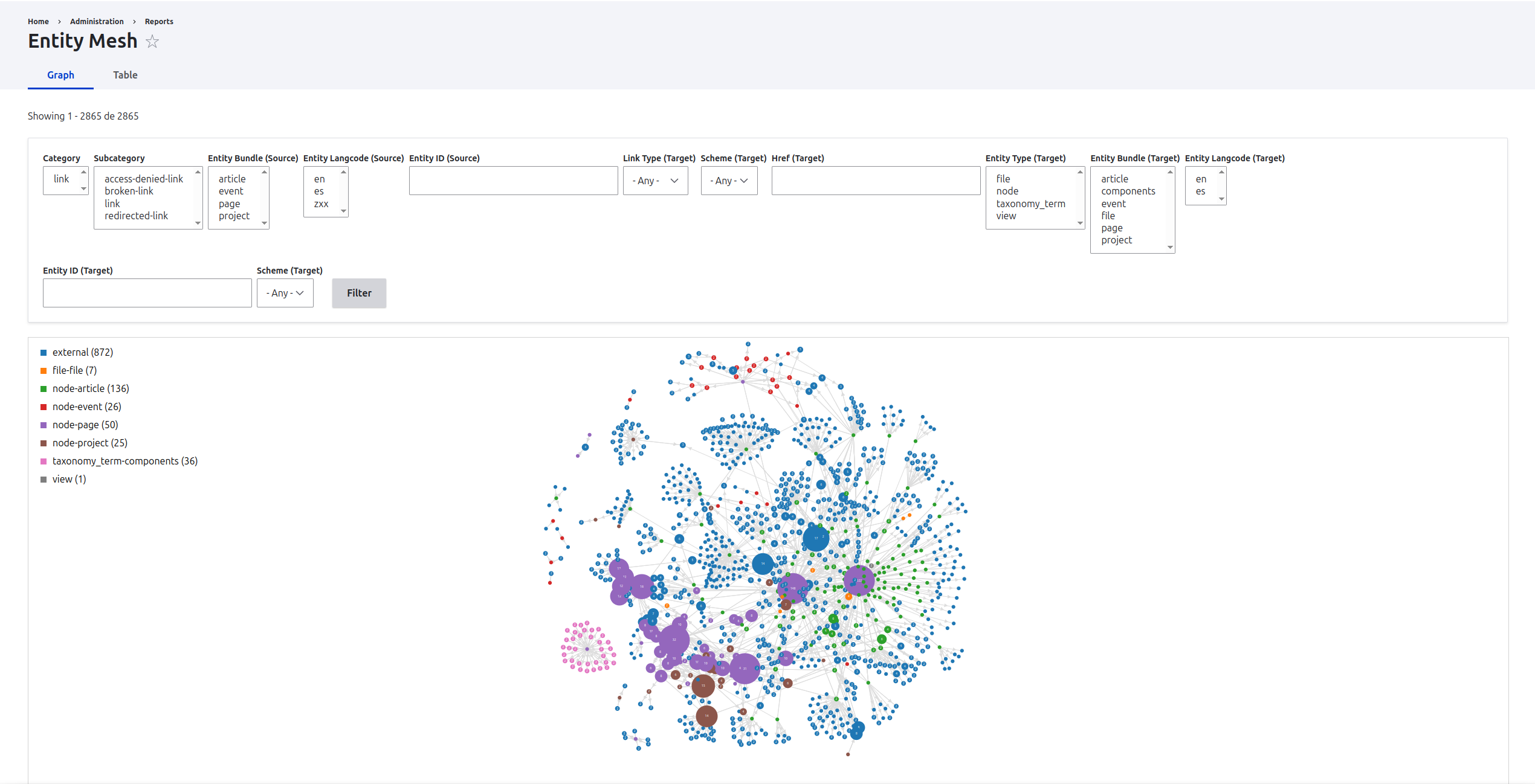Select access-denied-link subcategory
The height and width of the screenshot is (784, 1535).
pos(144,179)
